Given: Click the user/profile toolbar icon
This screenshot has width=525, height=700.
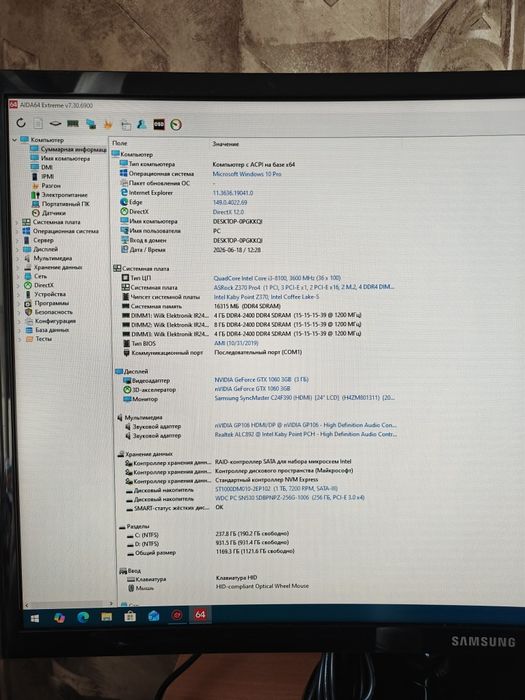Looking at the screenshot, I should (x=142, y=124).
